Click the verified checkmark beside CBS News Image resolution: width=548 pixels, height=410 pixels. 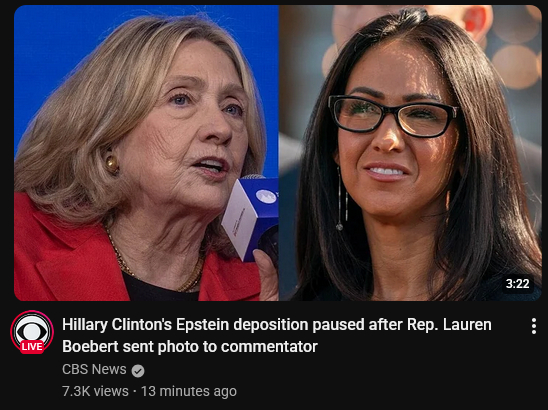click(138, 371)
